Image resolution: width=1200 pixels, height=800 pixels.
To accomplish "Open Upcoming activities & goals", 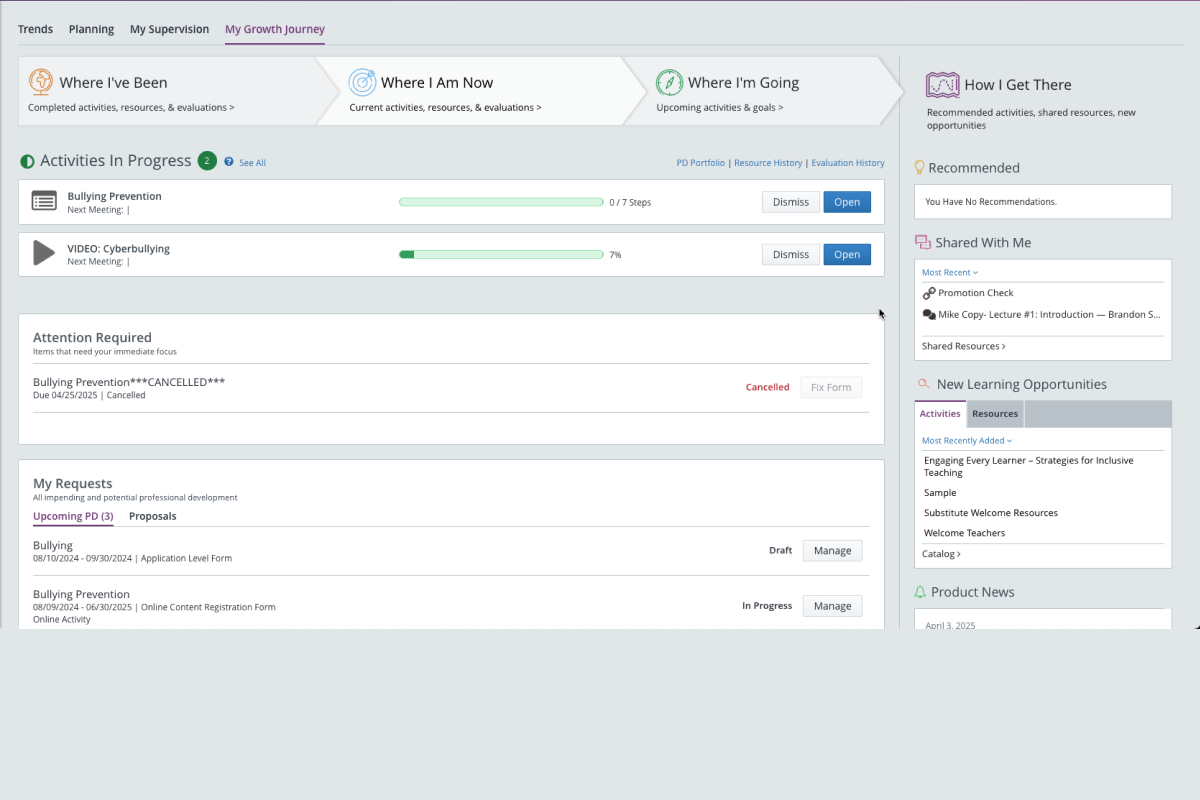I will (x=720, y=107).
